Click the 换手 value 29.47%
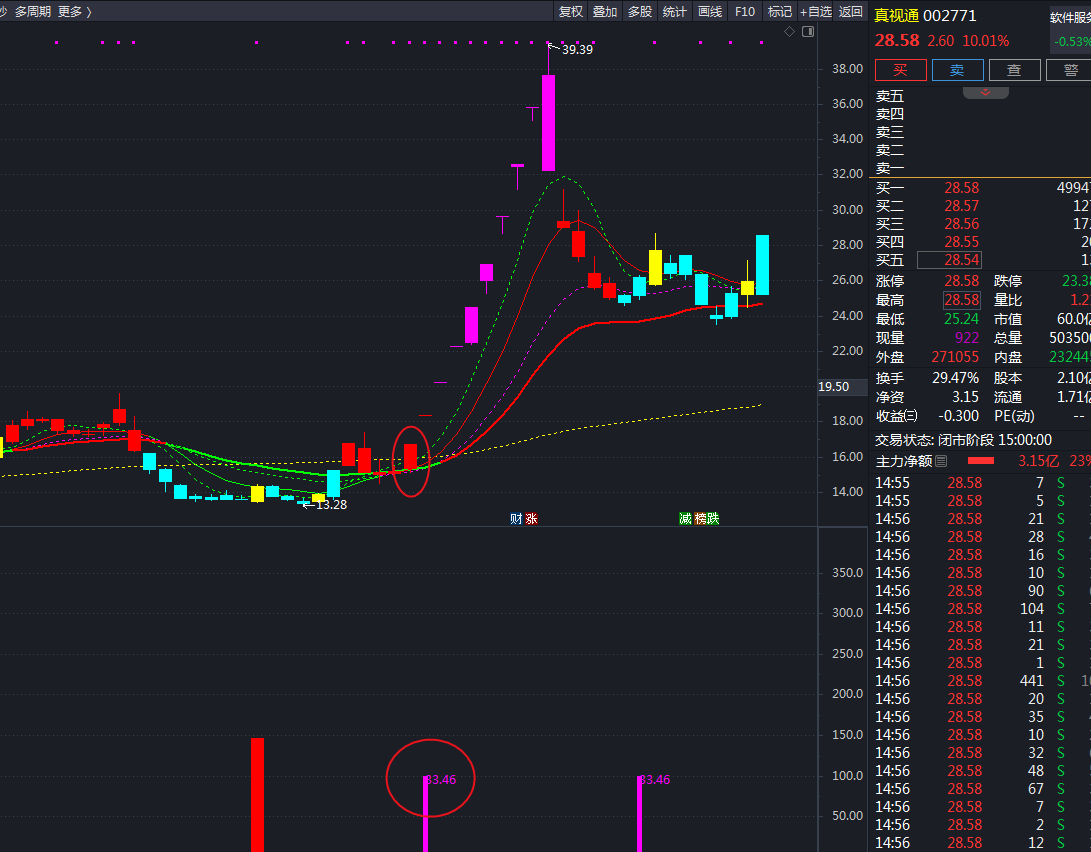 point(955,378)
